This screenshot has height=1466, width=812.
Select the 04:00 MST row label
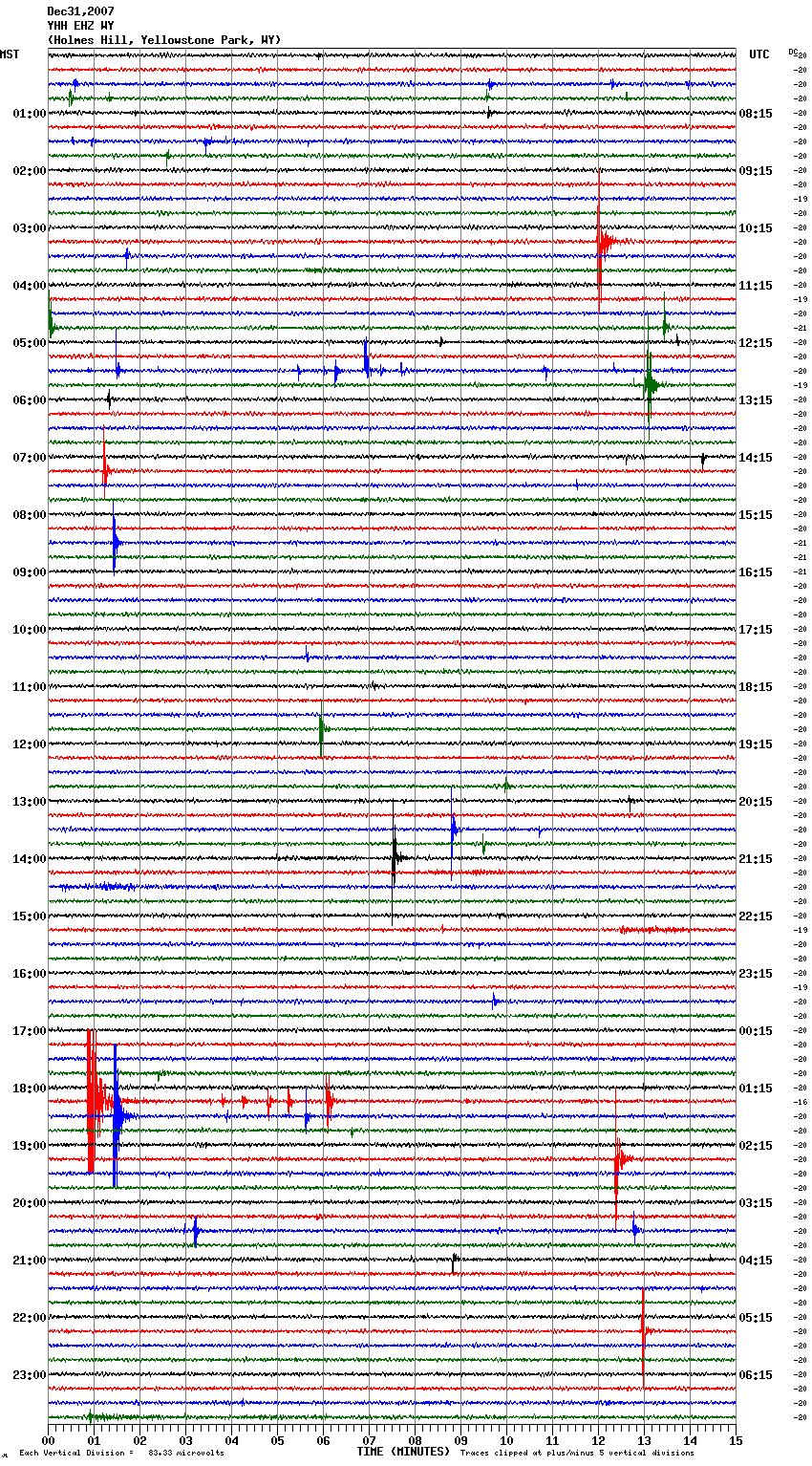tap(30, 286)
